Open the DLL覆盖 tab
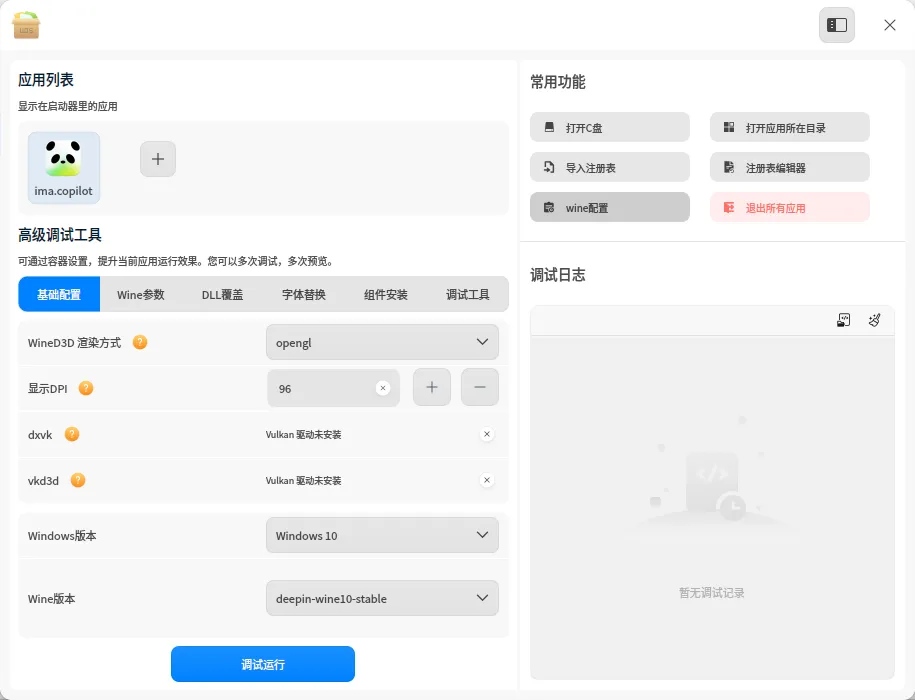915x700 pixels. tap(223, 295)
